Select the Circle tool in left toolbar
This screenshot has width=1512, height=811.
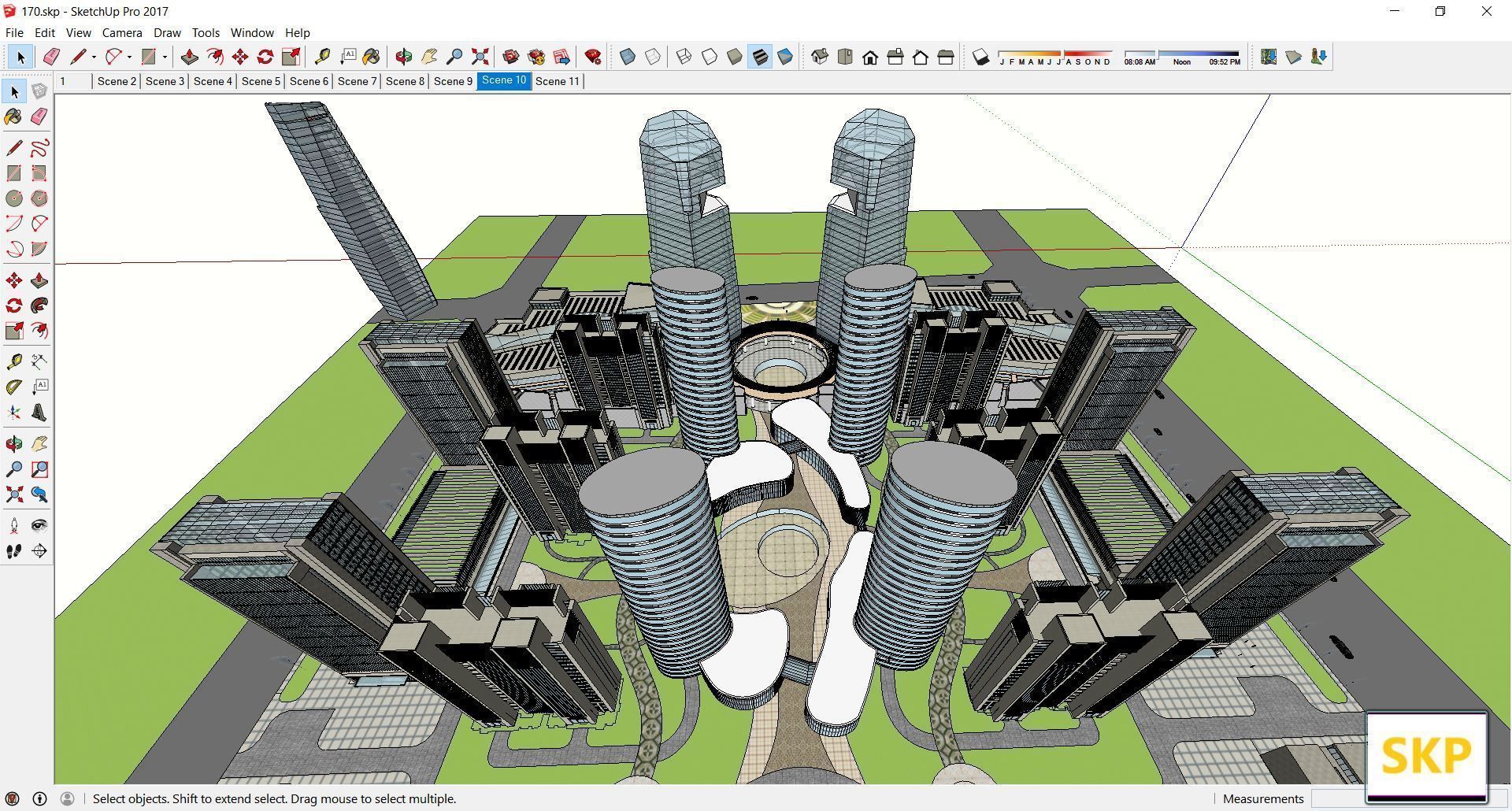pos(14,198)
